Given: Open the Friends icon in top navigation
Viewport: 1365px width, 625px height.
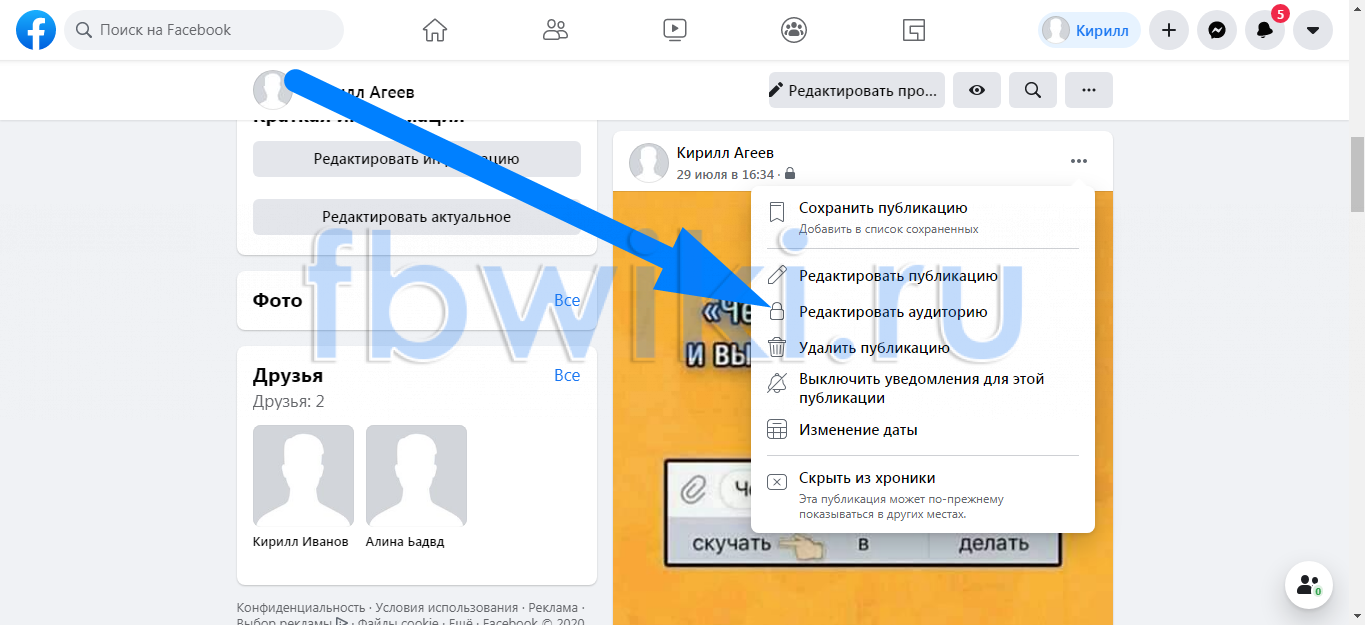Looking at the screenshot, I should click(555, 30).
